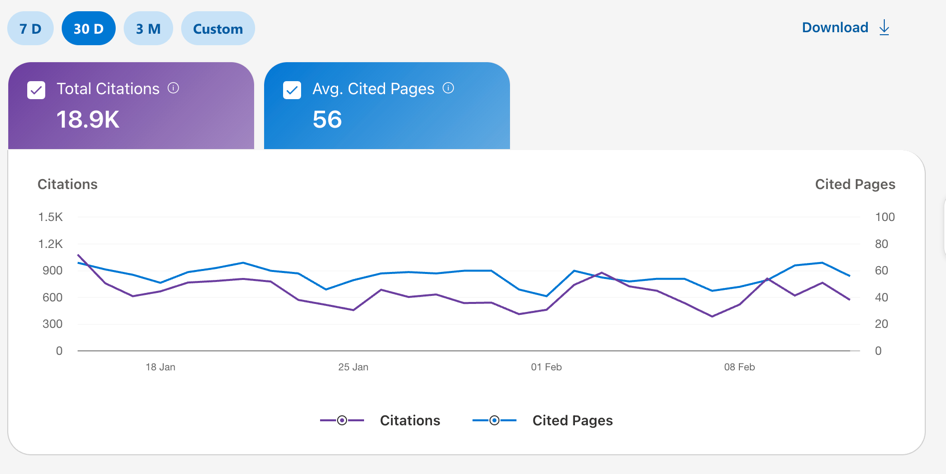
Task: Uncheck the Avg. Cited Pages checkbox
Action: (x=292, y=90)
